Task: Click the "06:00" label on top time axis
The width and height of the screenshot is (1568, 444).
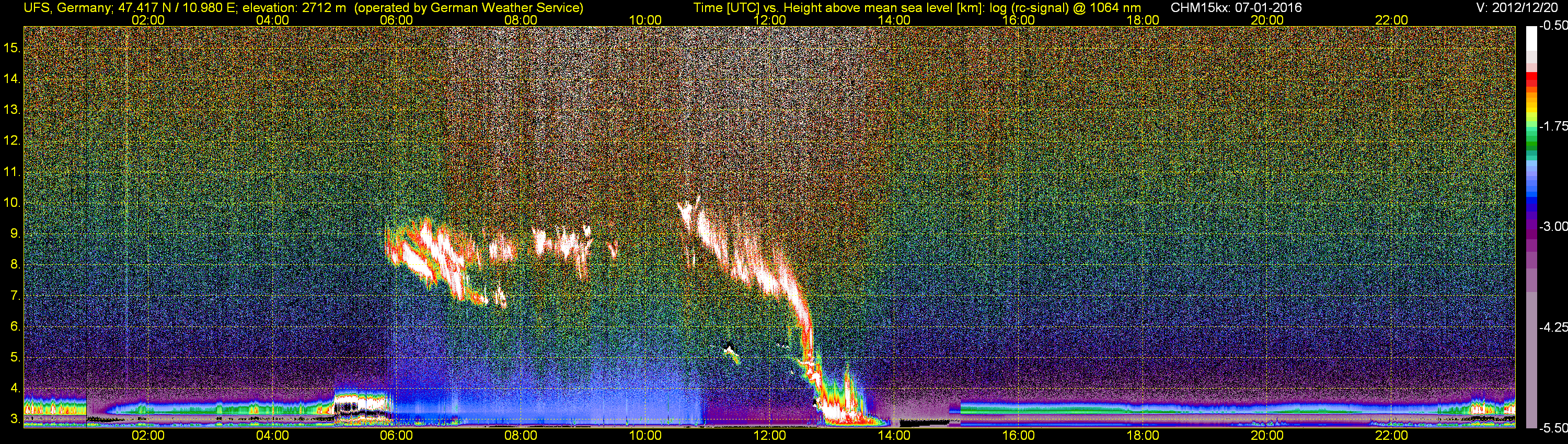Action: (x=396, y=20)
